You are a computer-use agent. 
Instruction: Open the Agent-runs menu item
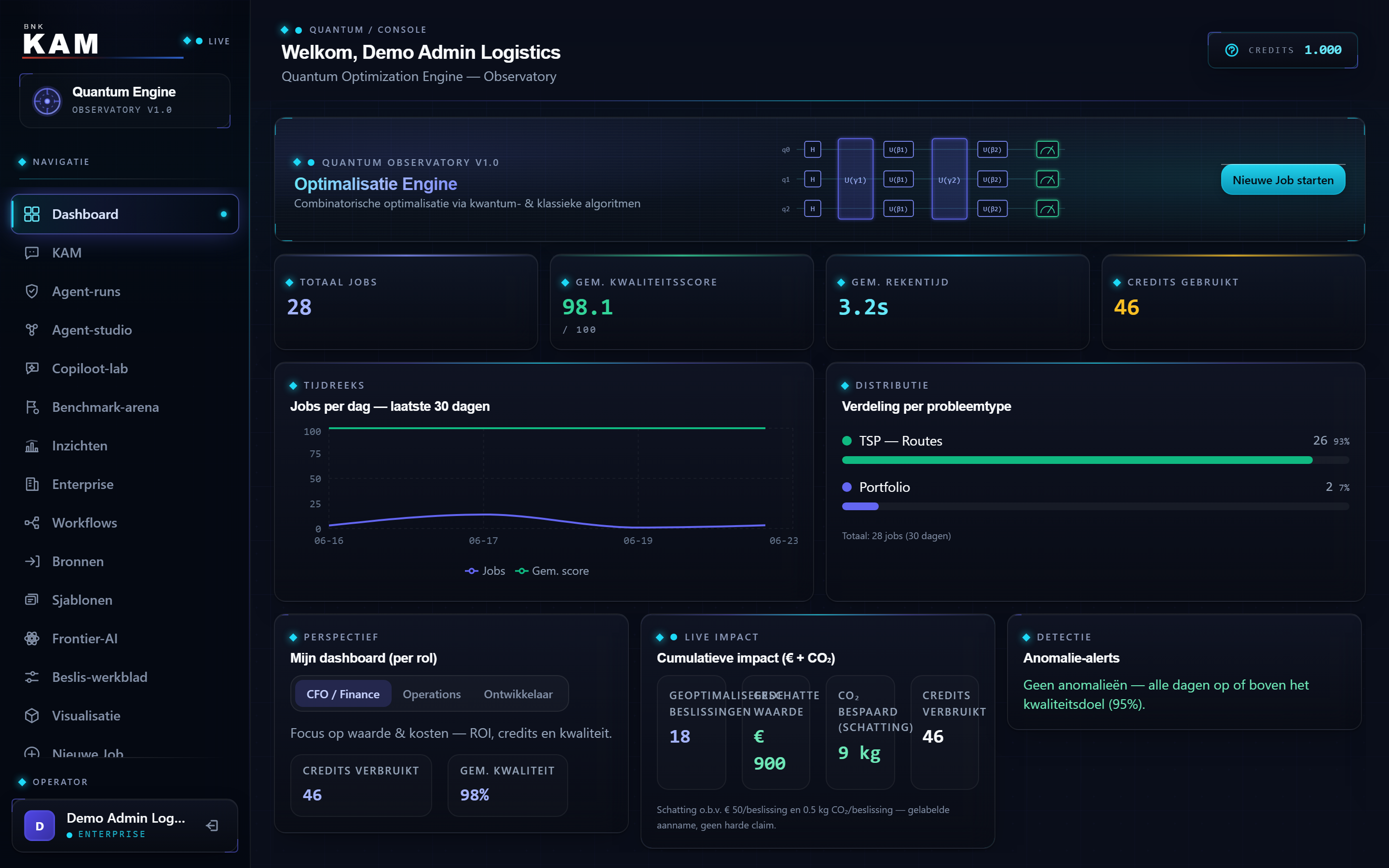124,291
